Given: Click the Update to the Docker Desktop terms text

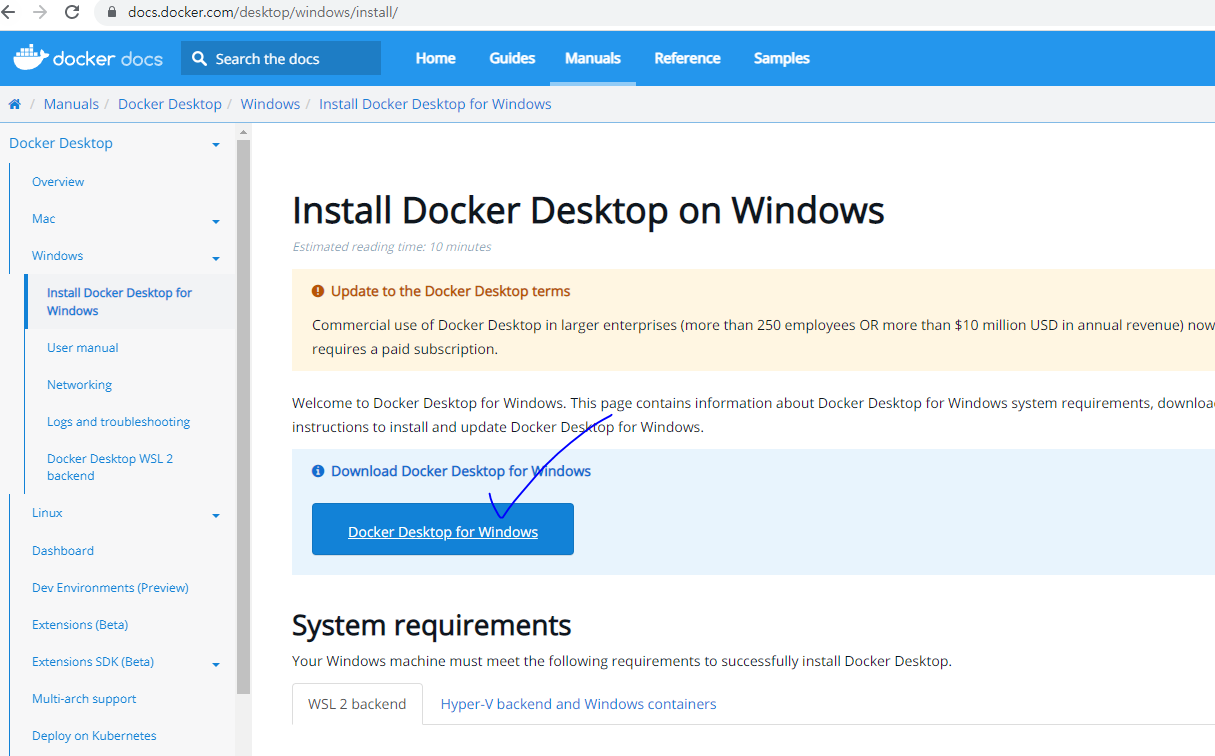Looking at the screenshot, I should 450,291.
